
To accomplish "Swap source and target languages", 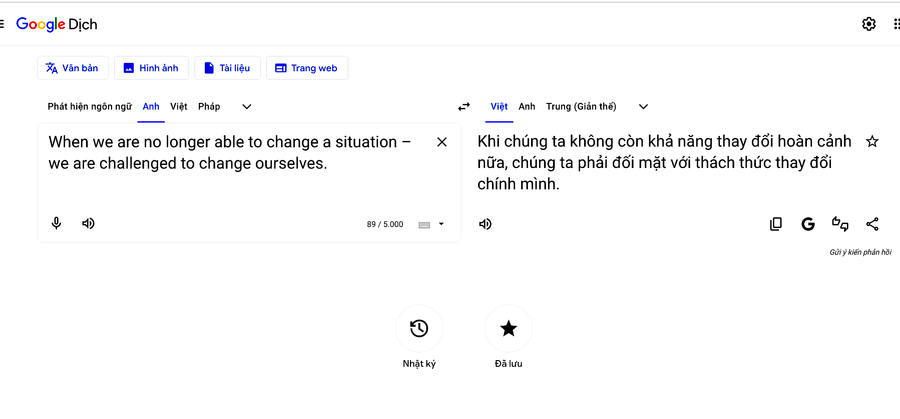I will (x=464, y=106).
